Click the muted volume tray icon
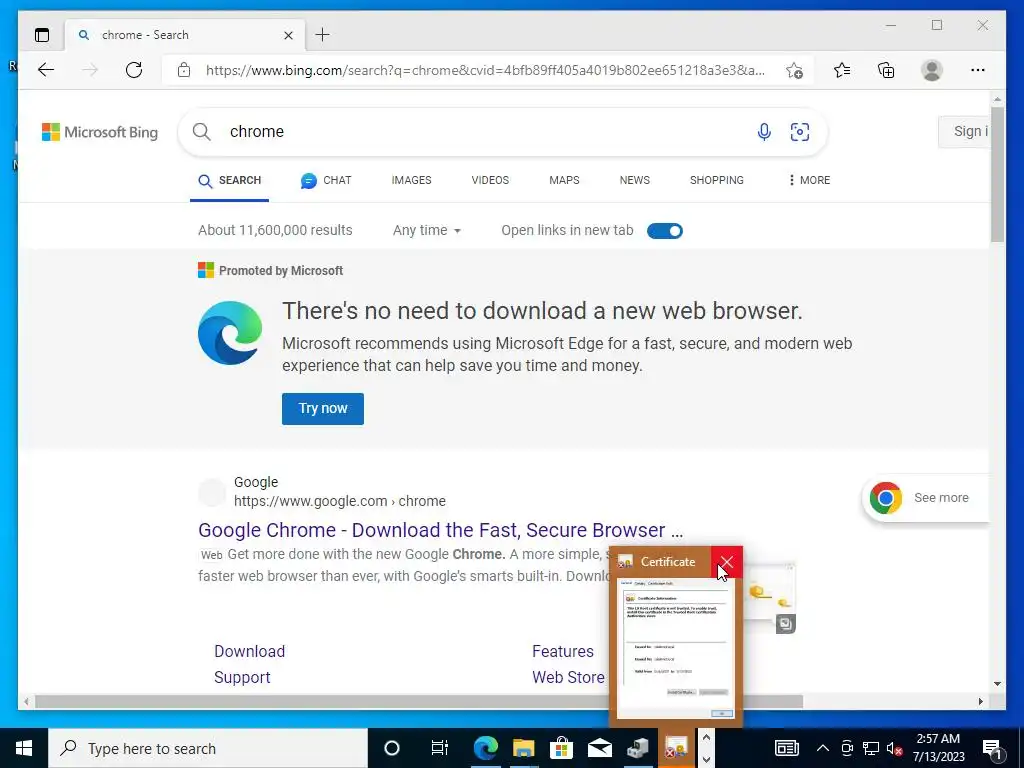The width and height of the screenshot is (1024, 768). (894, 748)
